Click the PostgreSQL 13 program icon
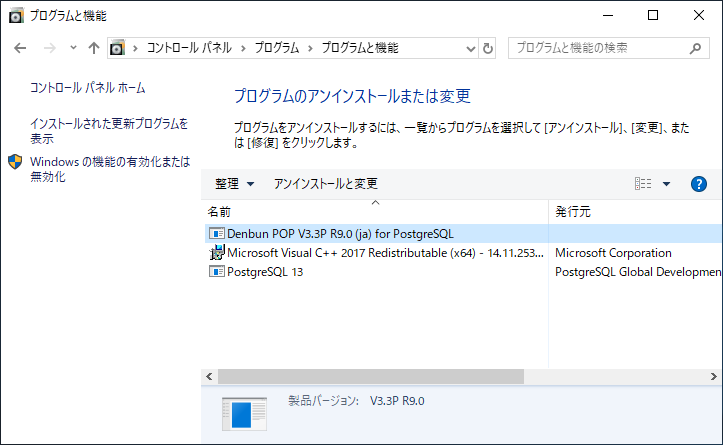Screen dimensions: 723x445 [x=217, y=272]
